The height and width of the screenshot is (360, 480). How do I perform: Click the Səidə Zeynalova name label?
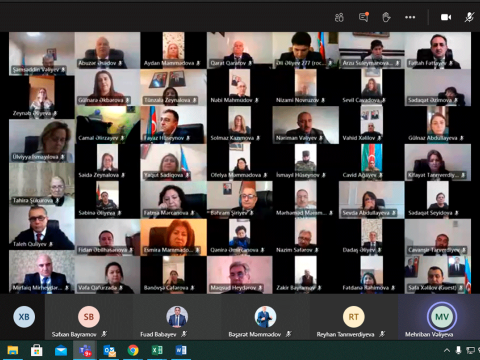[98, 175]
